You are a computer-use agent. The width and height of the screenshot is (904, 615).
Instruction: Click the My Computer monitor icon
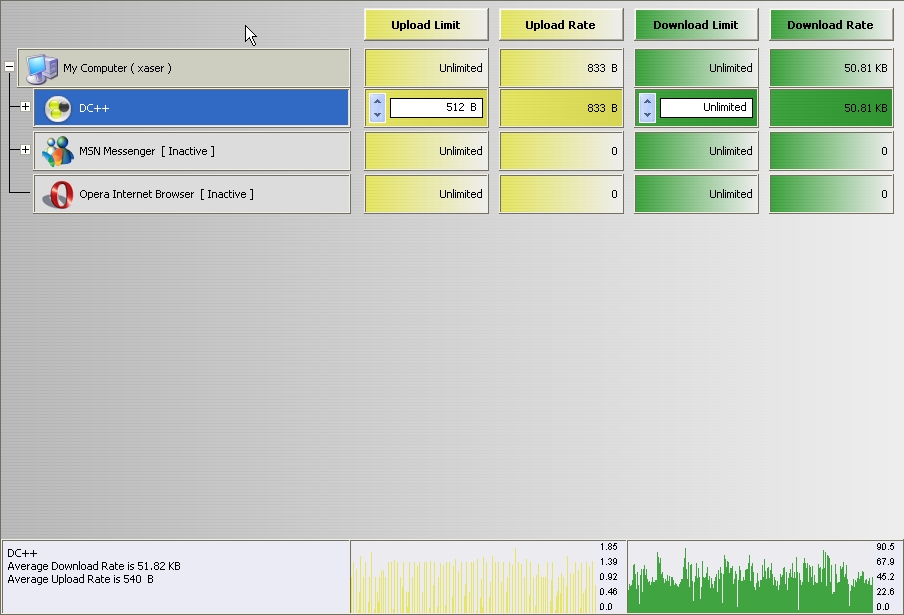point(42,69)
